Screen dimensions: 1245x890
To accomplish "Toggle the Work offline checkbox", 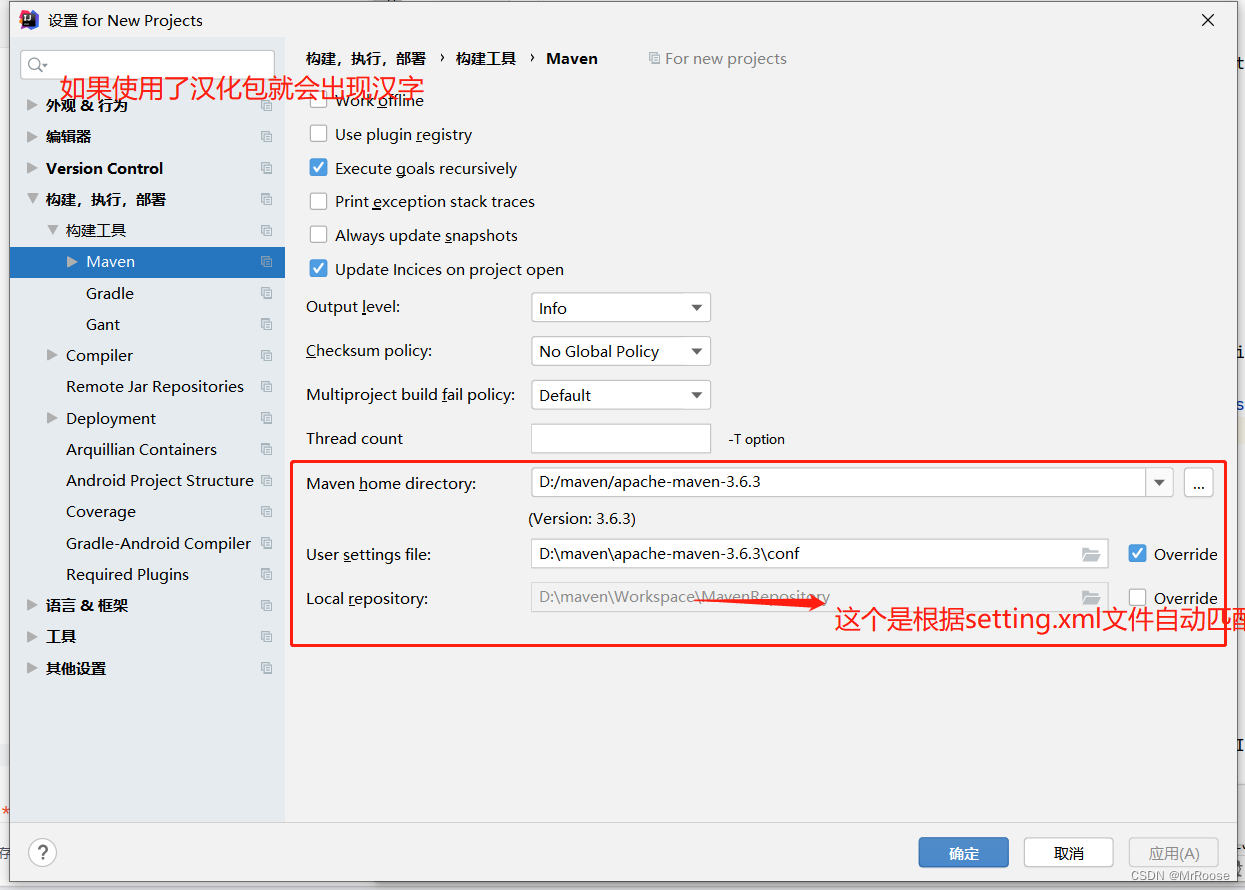I will click(x=318, y=100).
